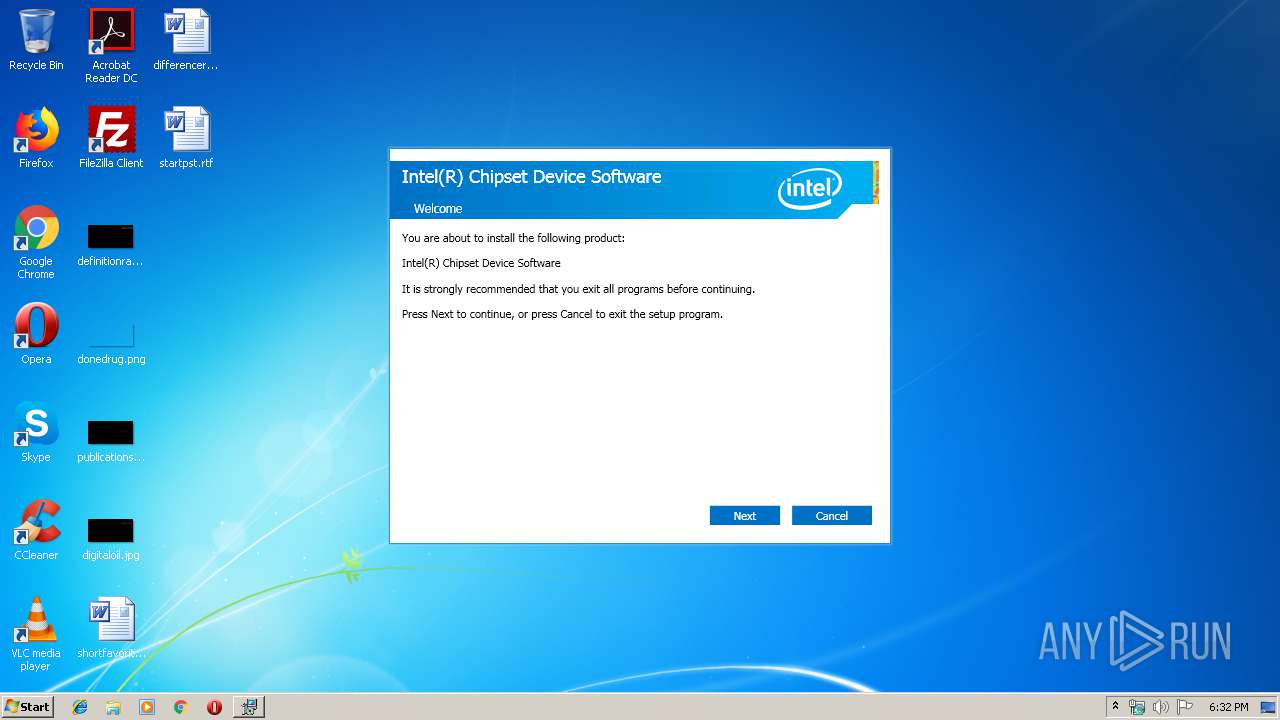Select the VLC media player shortcut
Image resolution: width=1280 pixels, height=720 pixels.
click(x=36, y=634)
